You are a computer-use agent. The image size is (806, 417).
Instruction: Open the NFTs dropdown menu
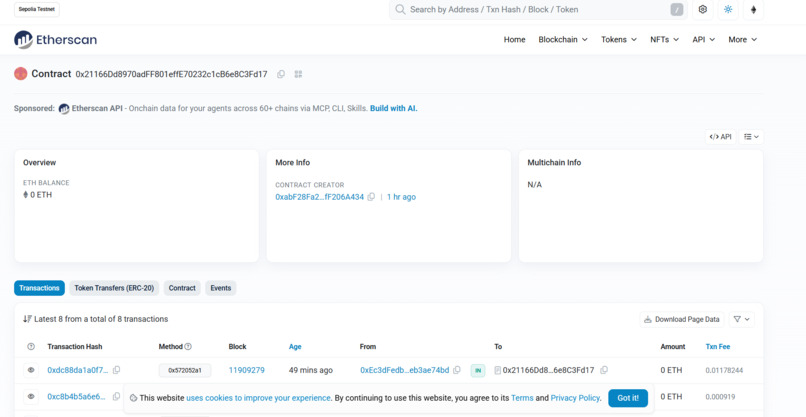pos(664,40)
